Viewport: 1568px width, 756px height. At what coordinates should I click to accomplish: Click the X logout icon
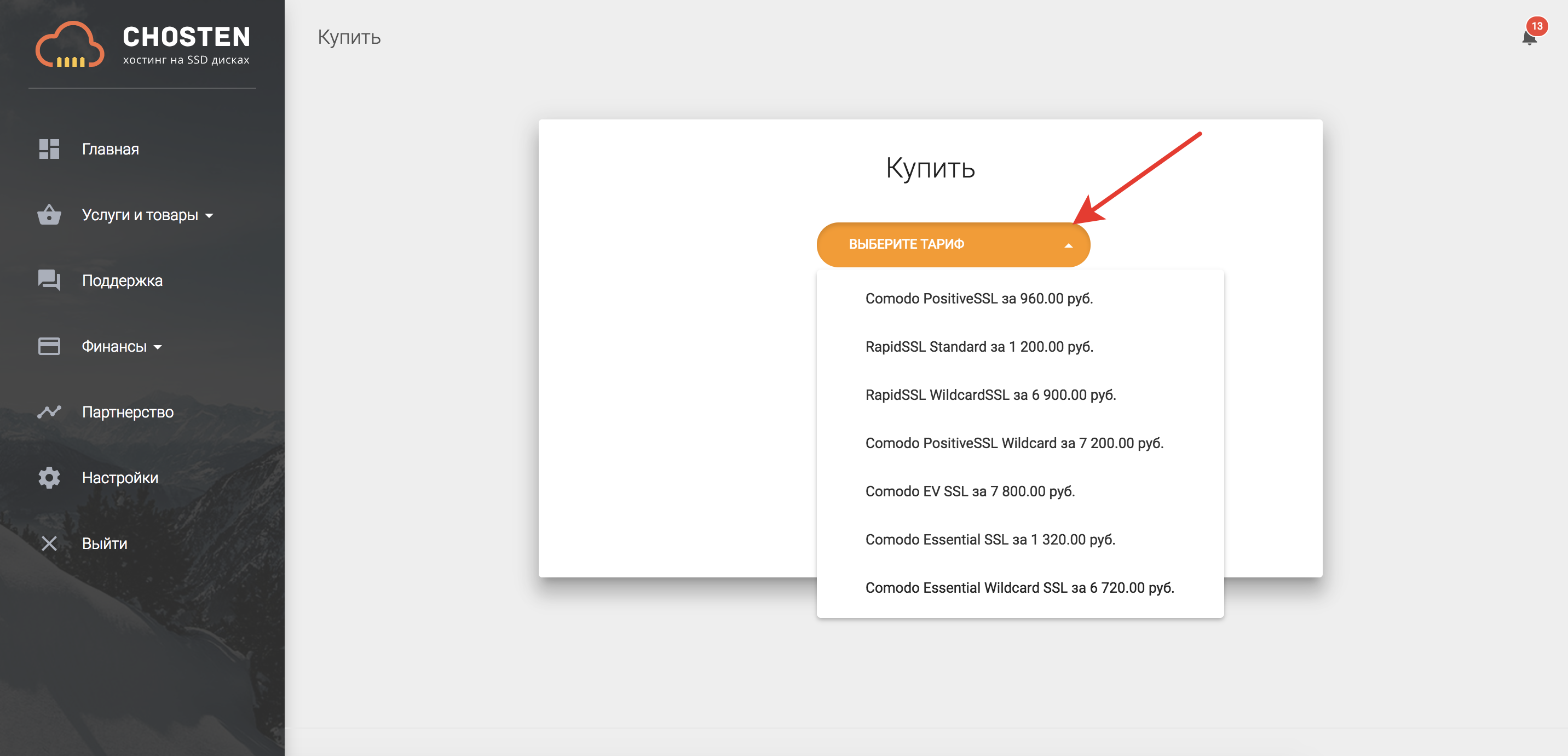coord(49,543)
